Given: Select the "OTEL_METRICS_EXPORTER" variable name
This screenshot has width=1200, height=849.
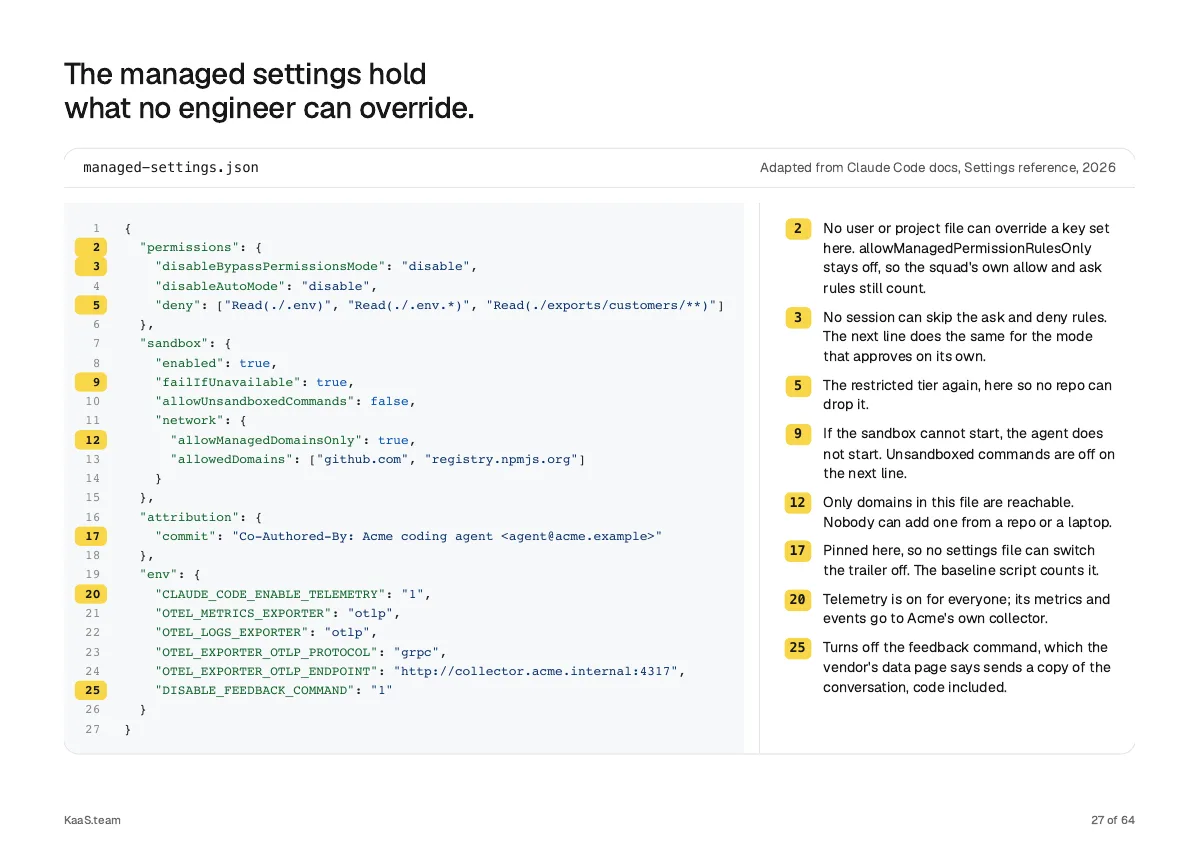Looking at the screenshot, I should pos(243,613).
